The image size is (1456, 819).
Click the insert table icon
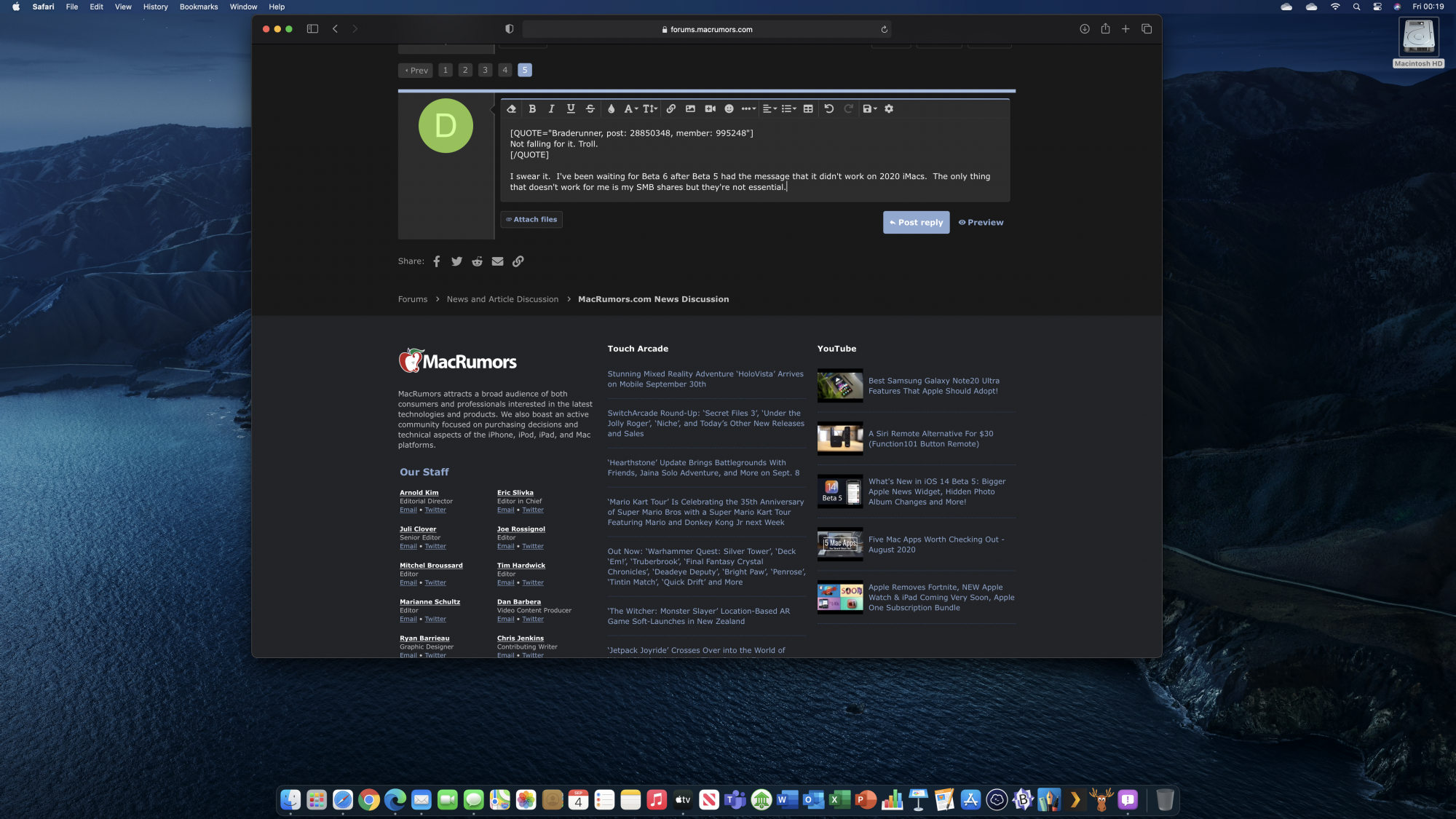[x=808, y=109]
